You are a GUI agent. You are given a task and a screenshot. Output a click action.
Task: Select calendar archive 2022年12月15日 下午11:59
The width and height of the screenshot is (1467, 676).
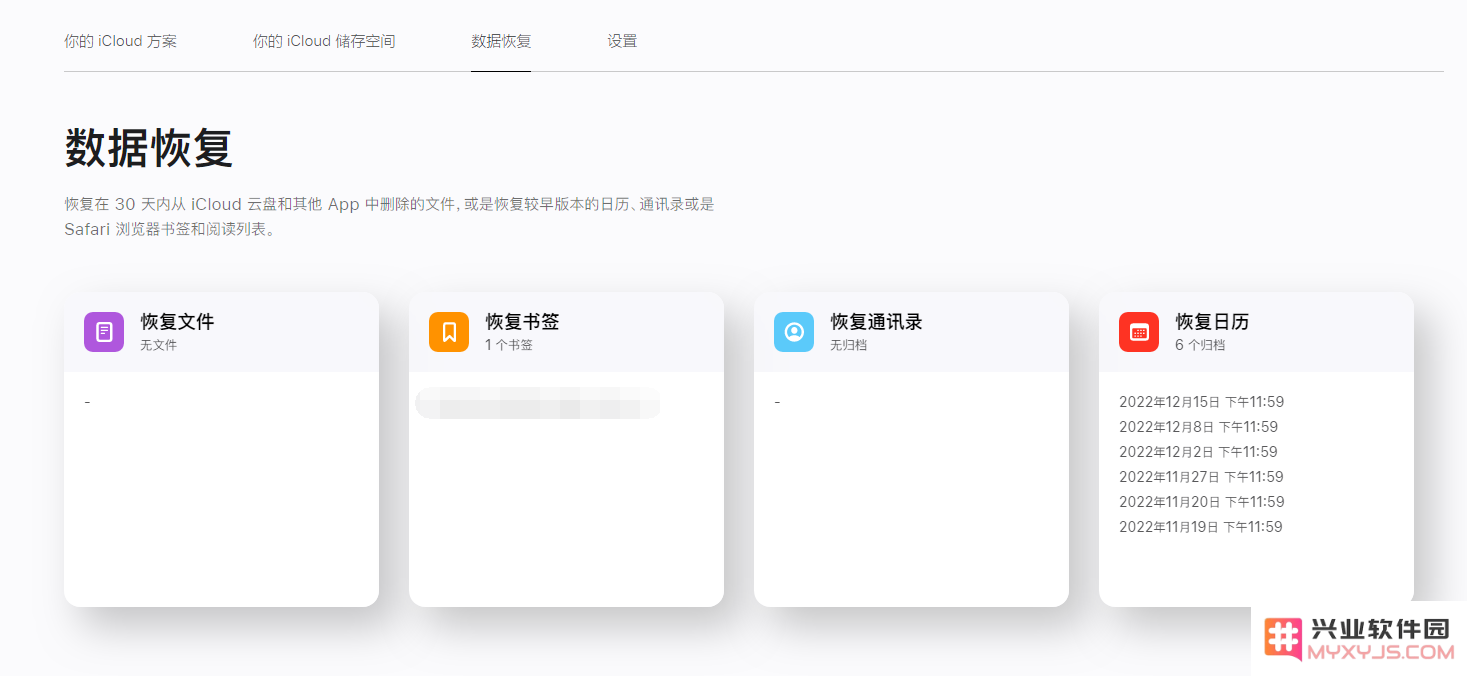coord(1201,402)
